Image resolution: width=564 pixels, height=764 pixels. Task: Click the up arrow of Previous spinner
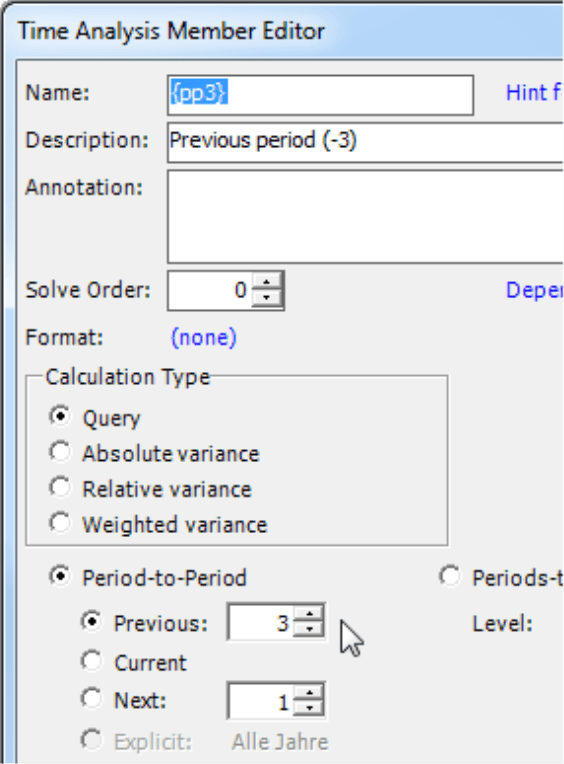[x=309, y=614]
